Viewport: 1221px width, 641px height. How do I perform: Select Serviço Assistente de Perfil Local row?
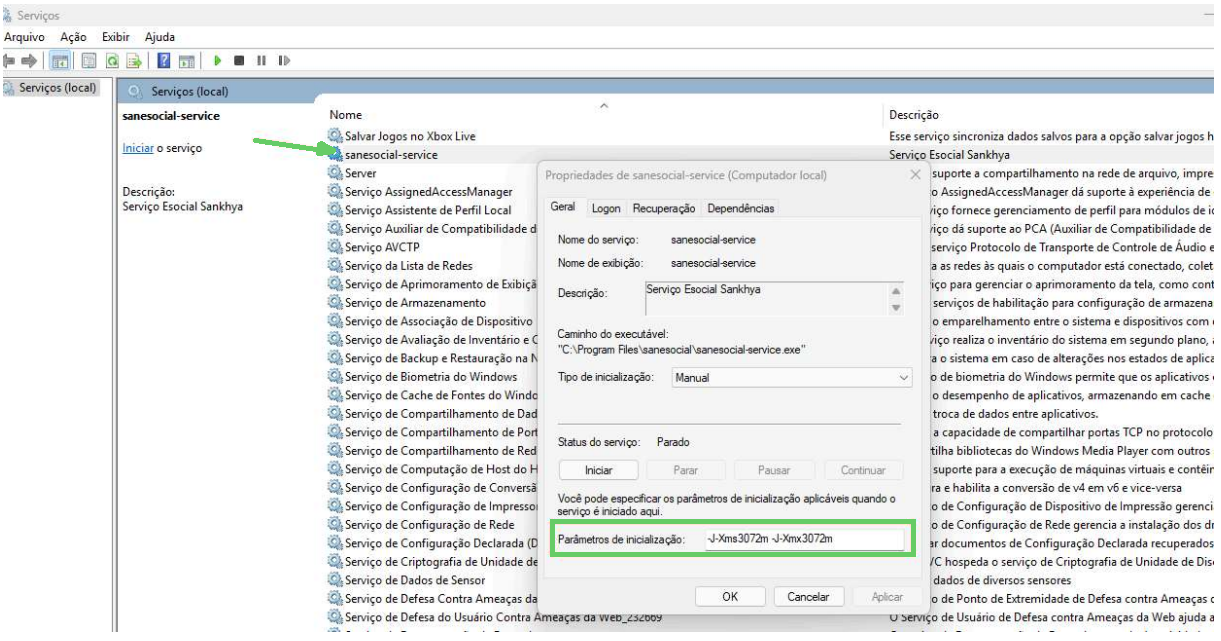click(428, 210)
